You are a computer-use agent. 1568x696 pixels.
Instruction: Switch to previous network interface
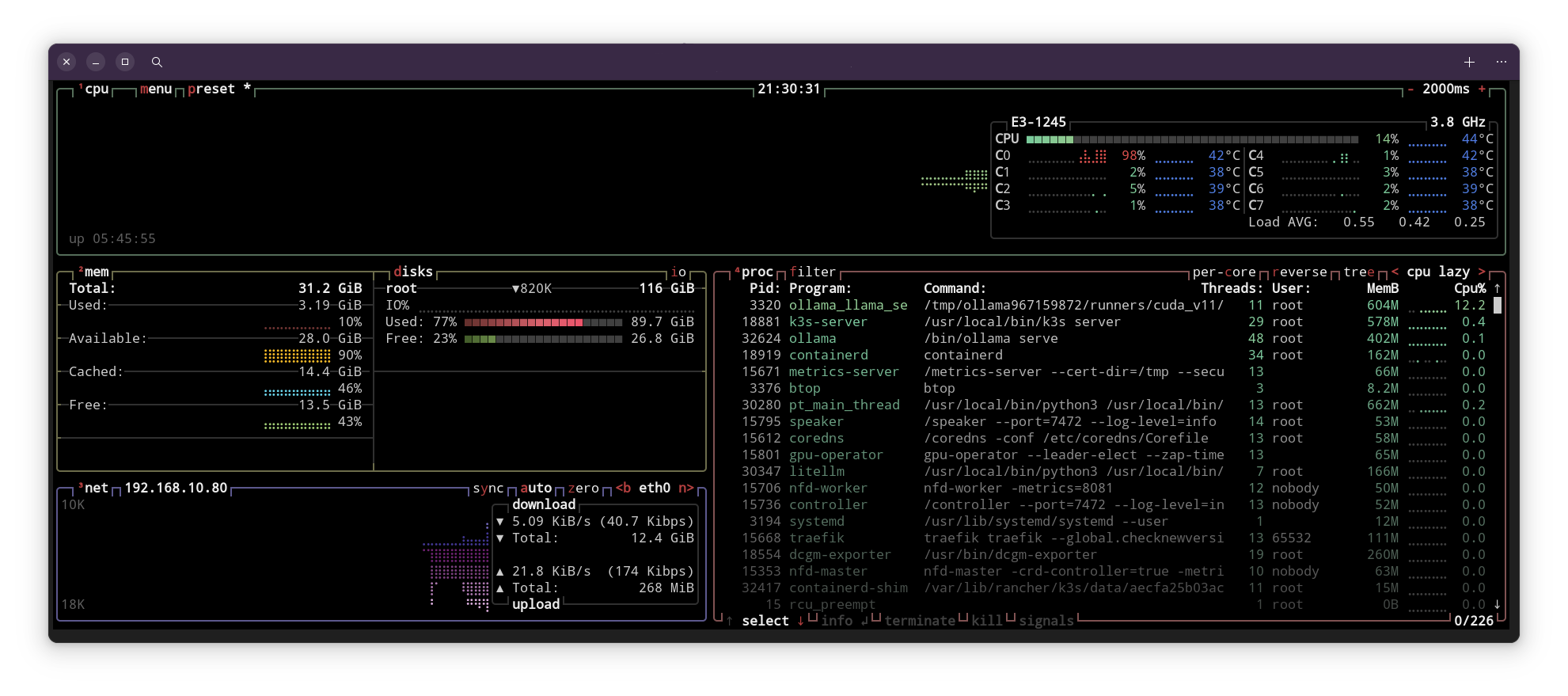coord(623,488)
